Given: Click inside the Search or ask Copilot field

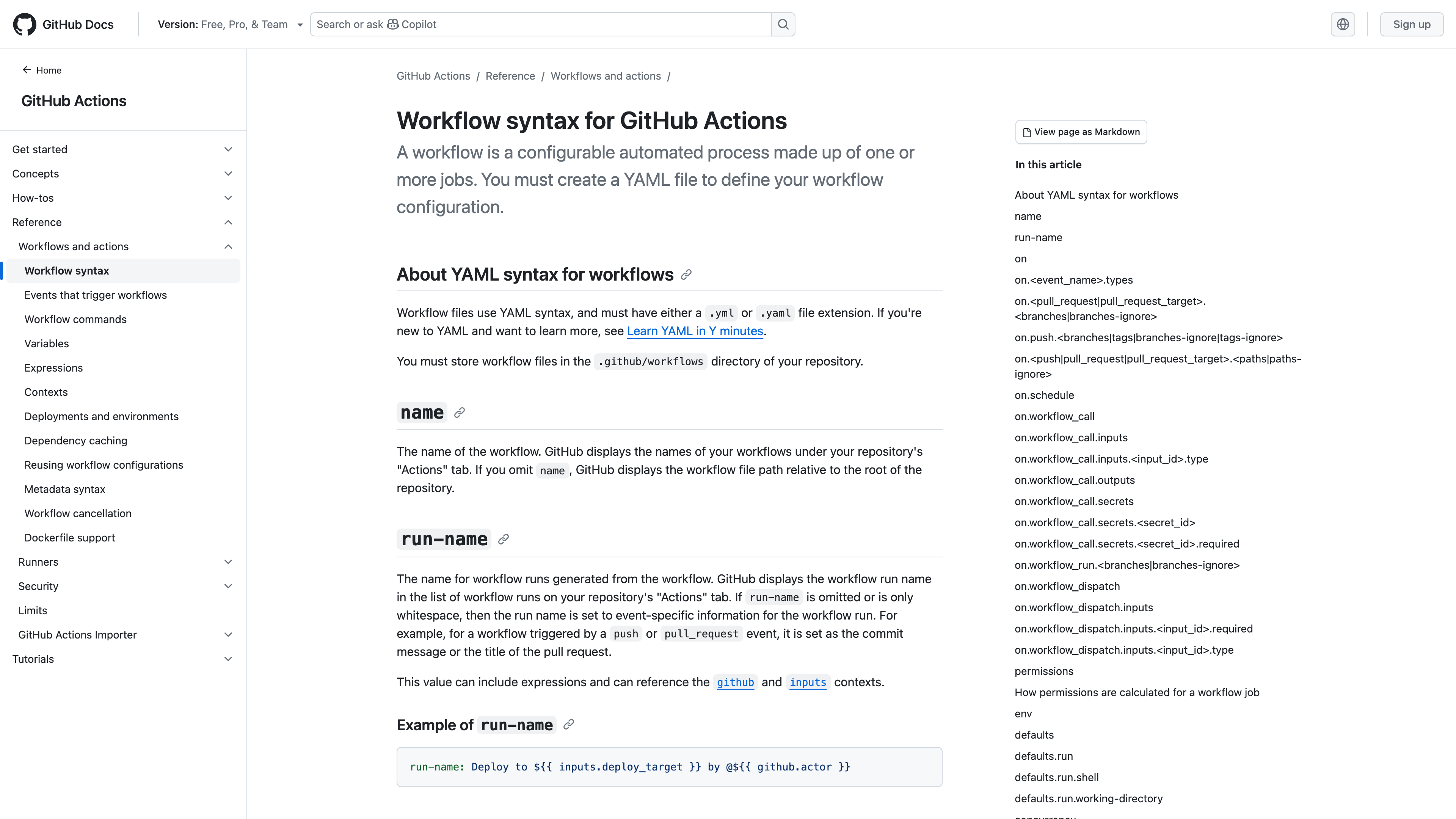Looking at the screenshot, I should point(537,24).
